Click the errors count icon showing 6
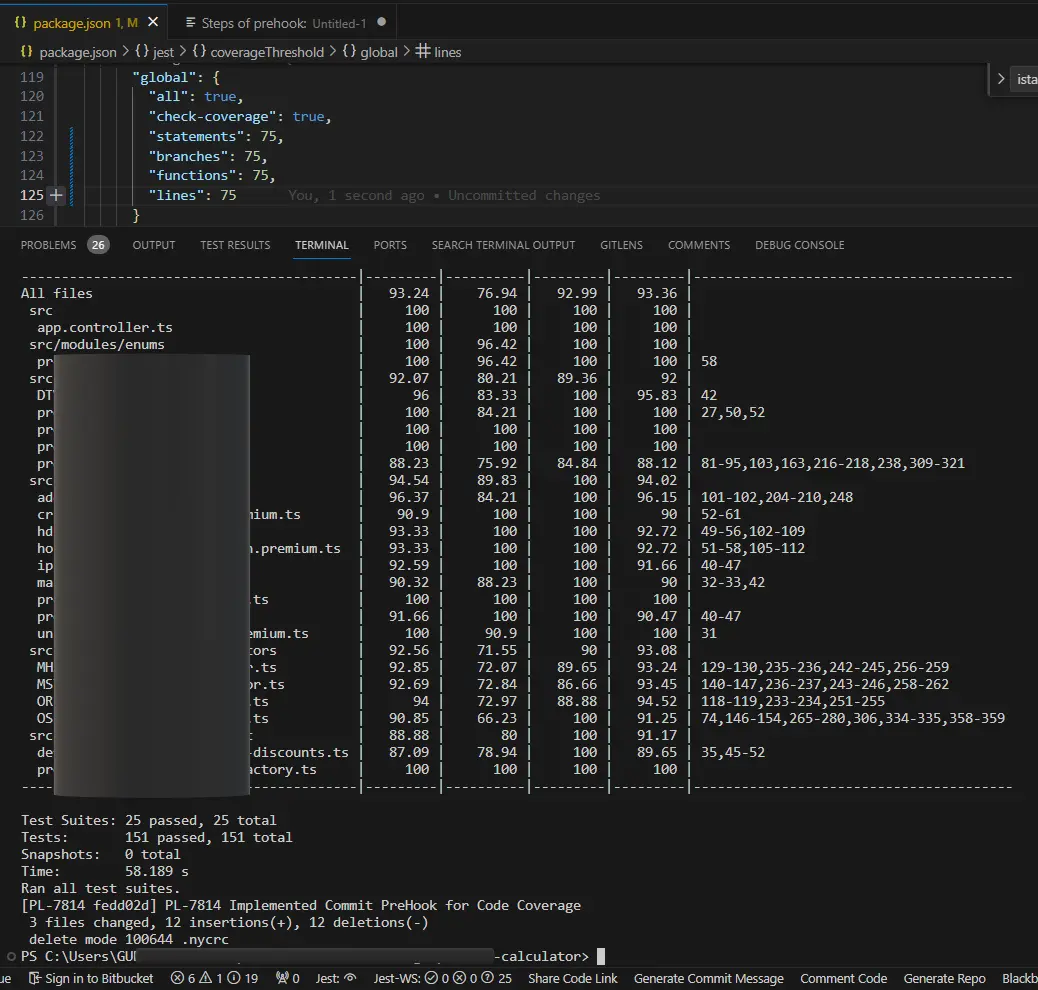The height and width of the screenshot is (990, 1038). (177, 978)
